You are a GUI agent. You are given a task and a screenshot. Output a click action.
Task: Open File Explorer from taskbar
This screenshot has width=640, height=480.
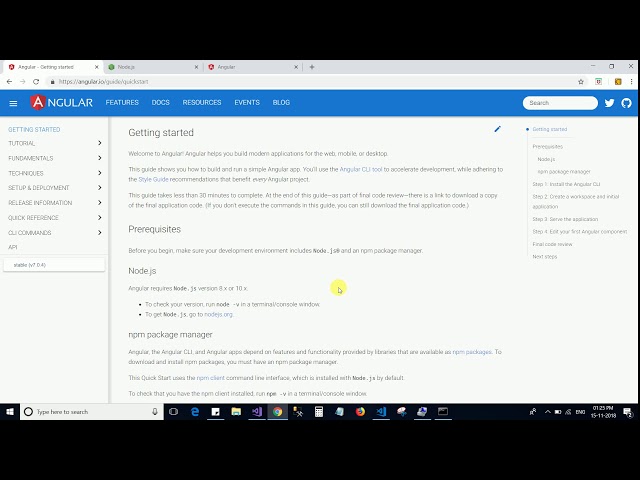236,412
